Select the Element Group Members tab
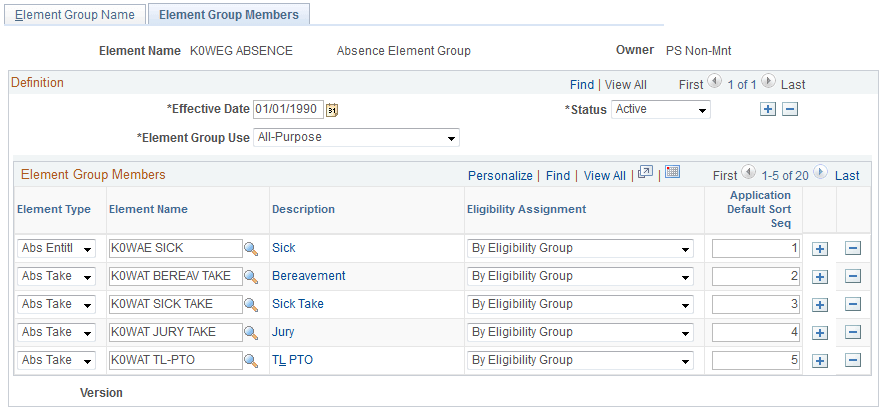 coord(229,14)
